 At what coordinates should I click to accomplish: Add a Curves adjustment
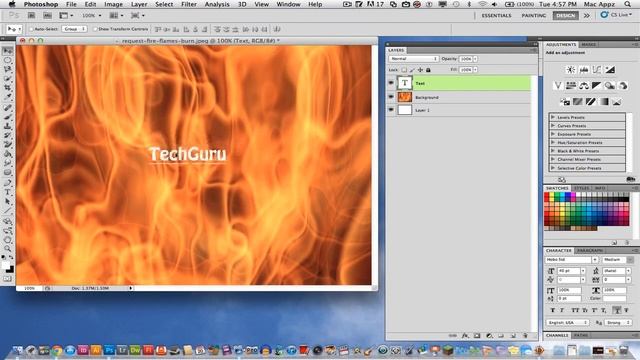[597, 70]
